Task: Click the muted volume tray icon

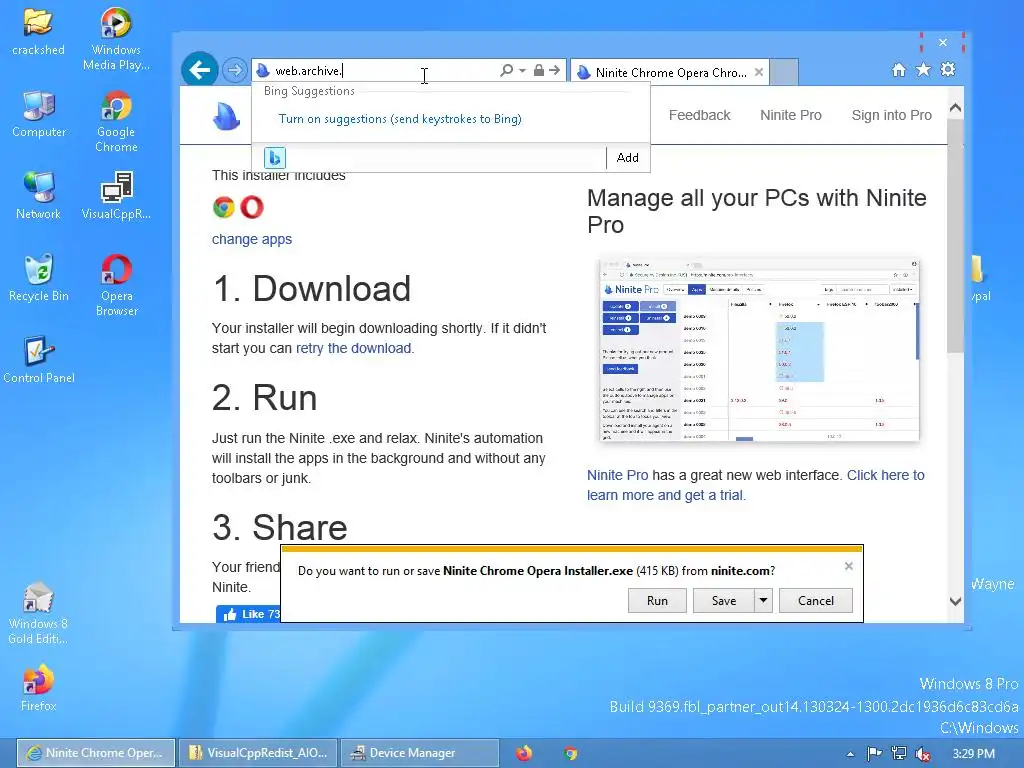Action: 923,754
